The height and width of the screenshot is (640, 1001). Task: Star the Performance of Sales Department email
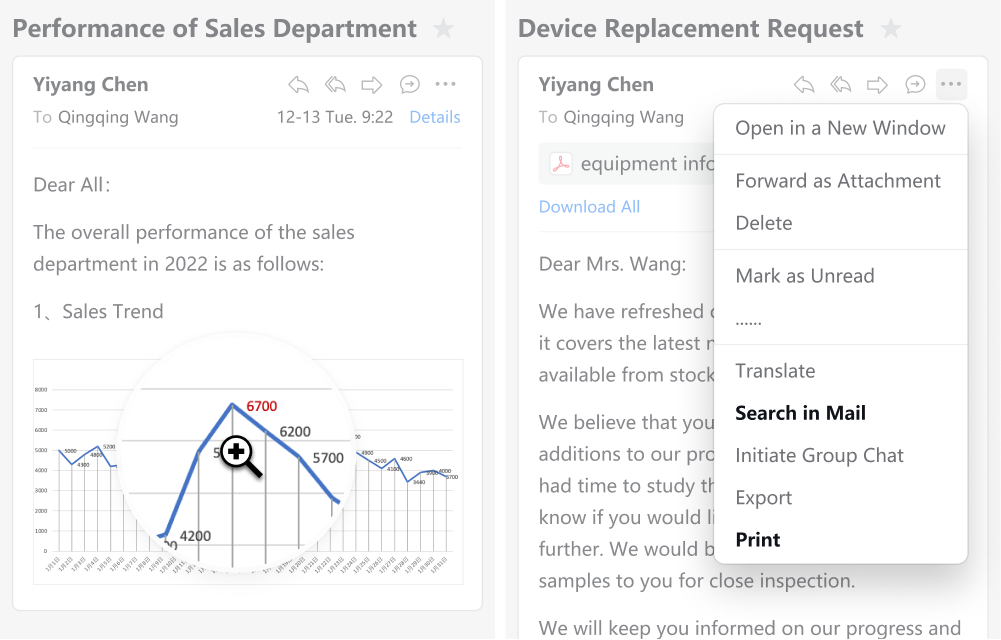(444, 29)
